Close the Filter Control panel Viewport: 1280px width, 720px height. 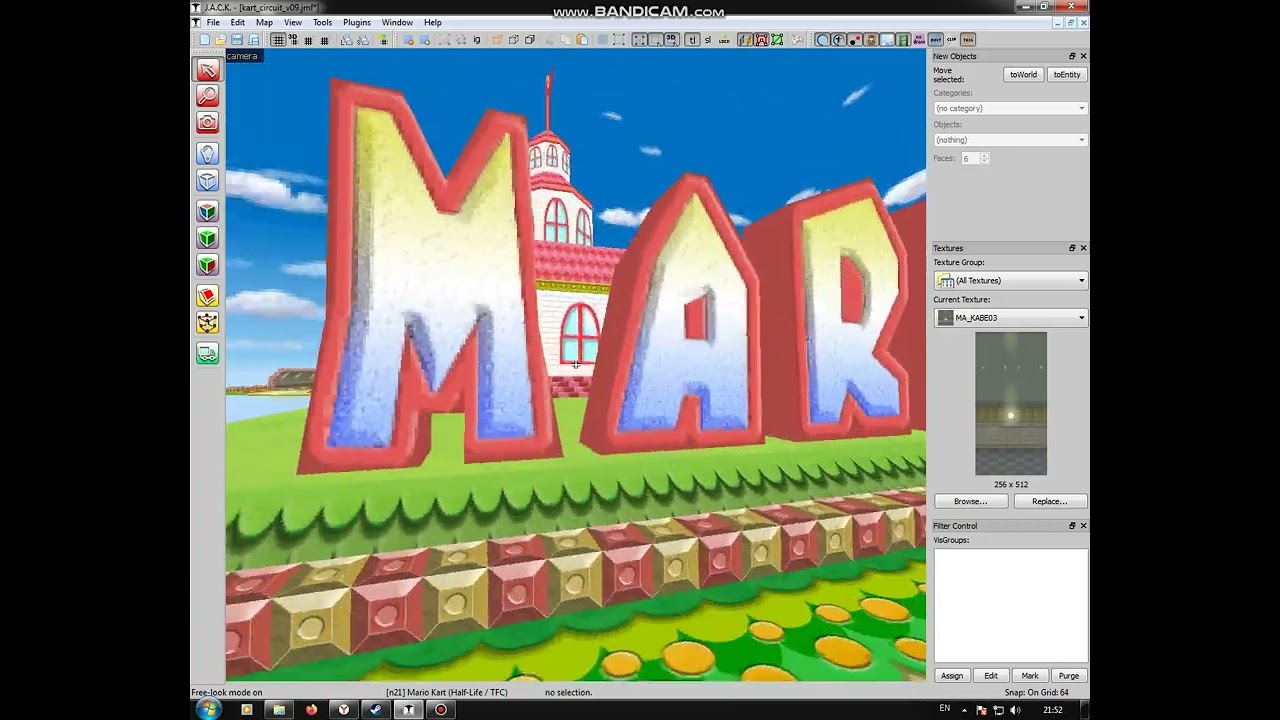pos(1083,526)
